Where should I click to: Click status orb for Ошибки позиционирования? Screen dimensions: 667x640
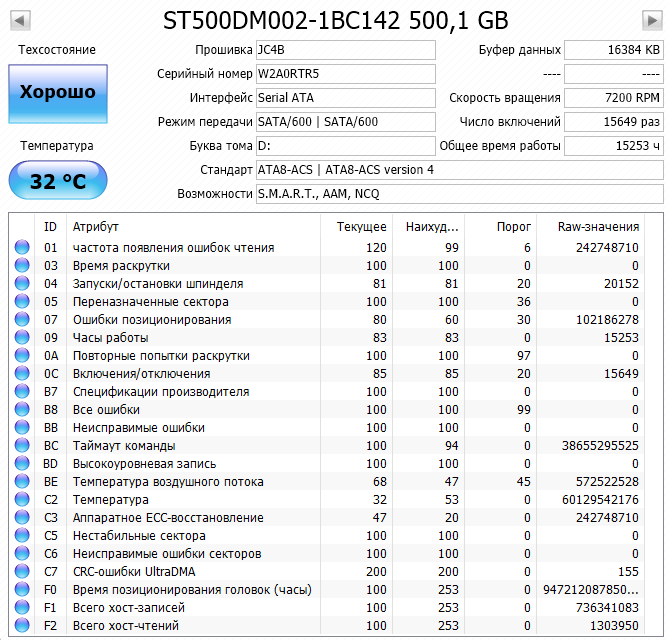click(22, 319)
